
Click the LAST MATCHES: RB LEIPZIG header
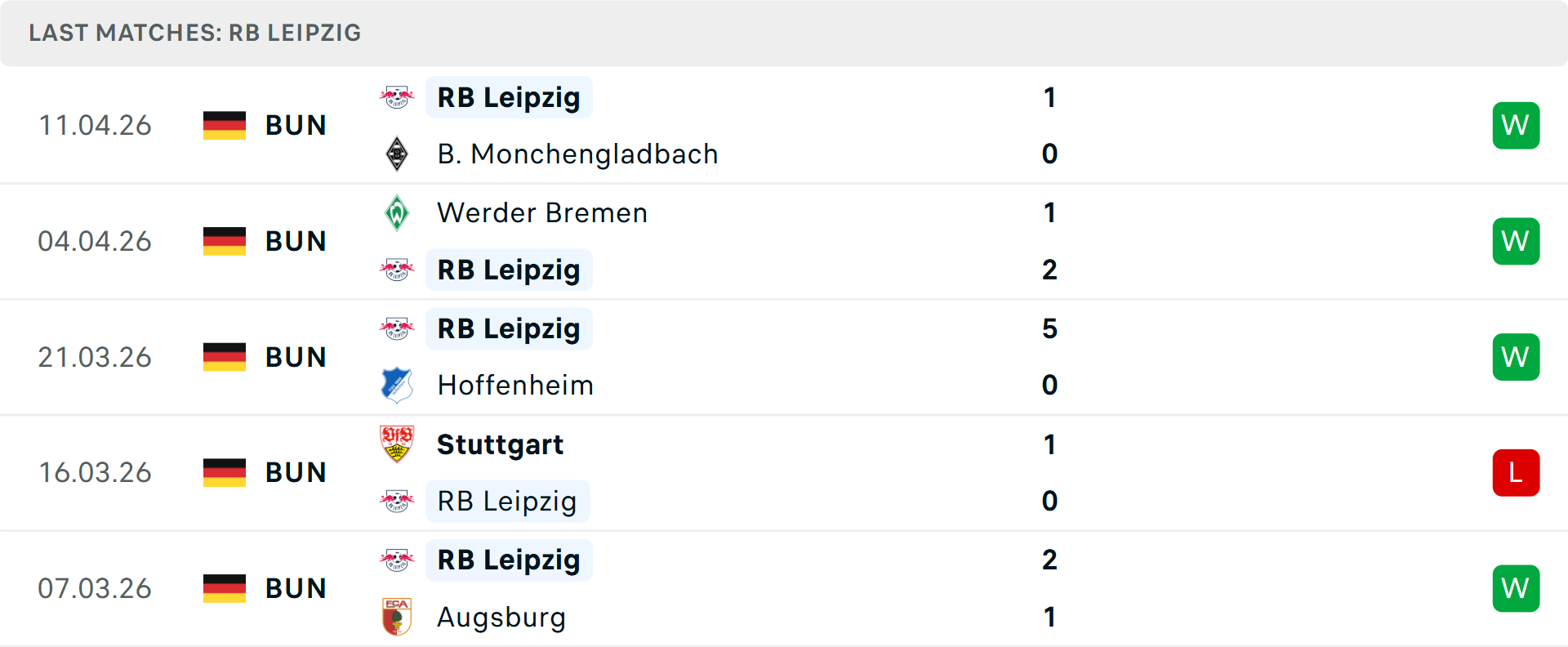pyautogui.click(x=194, y=33)
